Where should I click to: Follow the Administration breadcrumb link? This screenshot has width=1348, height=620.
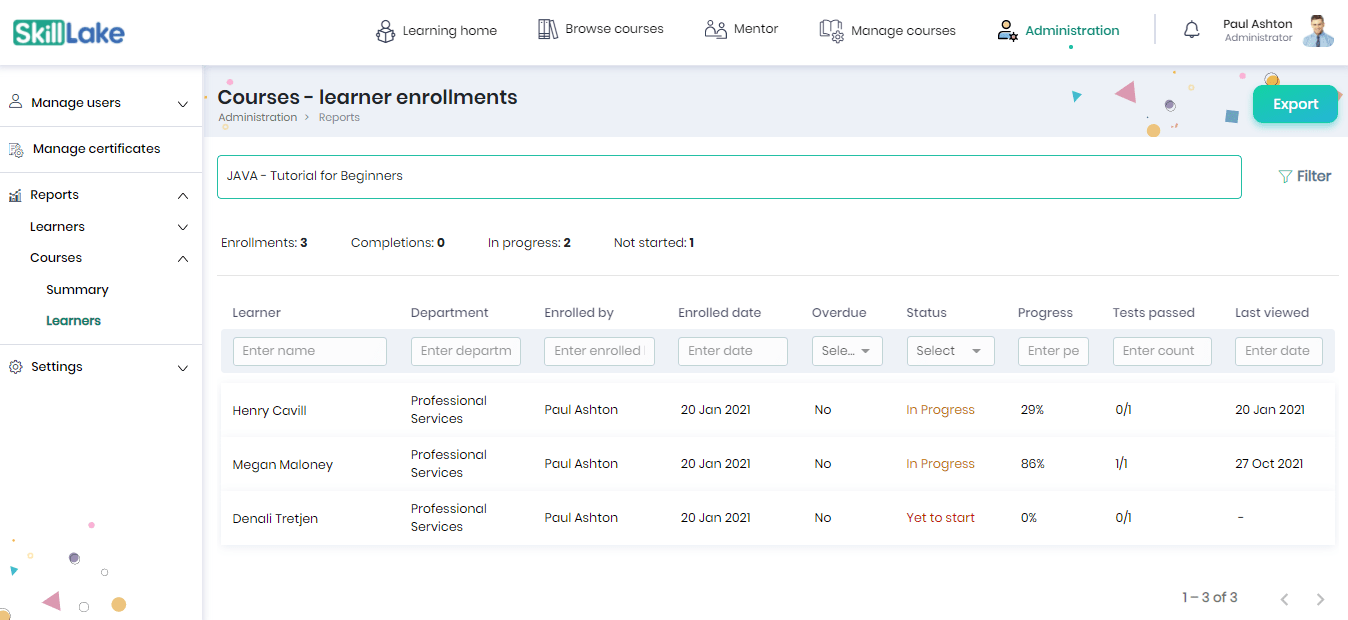click(258, 118)
